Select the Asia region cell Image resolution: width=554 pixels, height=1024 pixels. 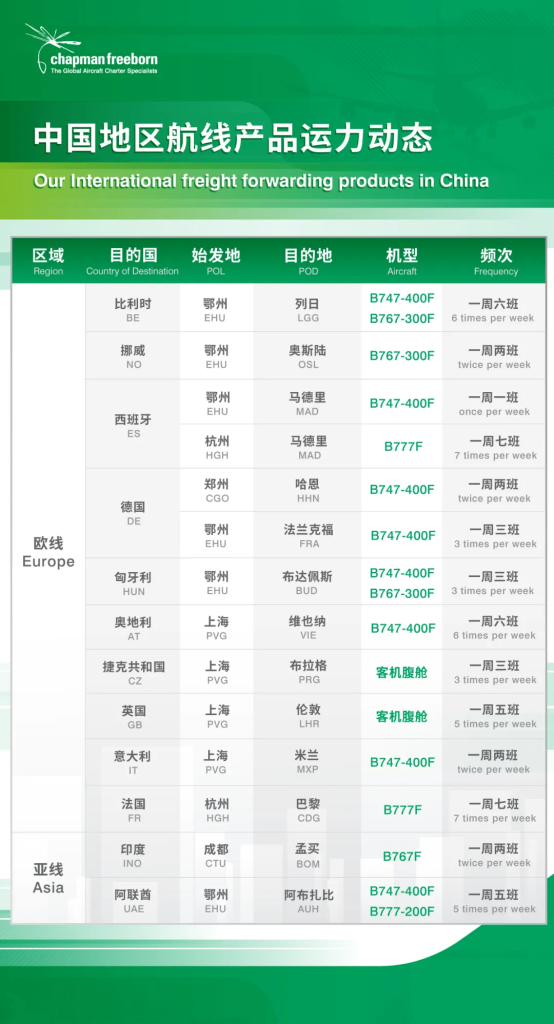click(48, 878)
